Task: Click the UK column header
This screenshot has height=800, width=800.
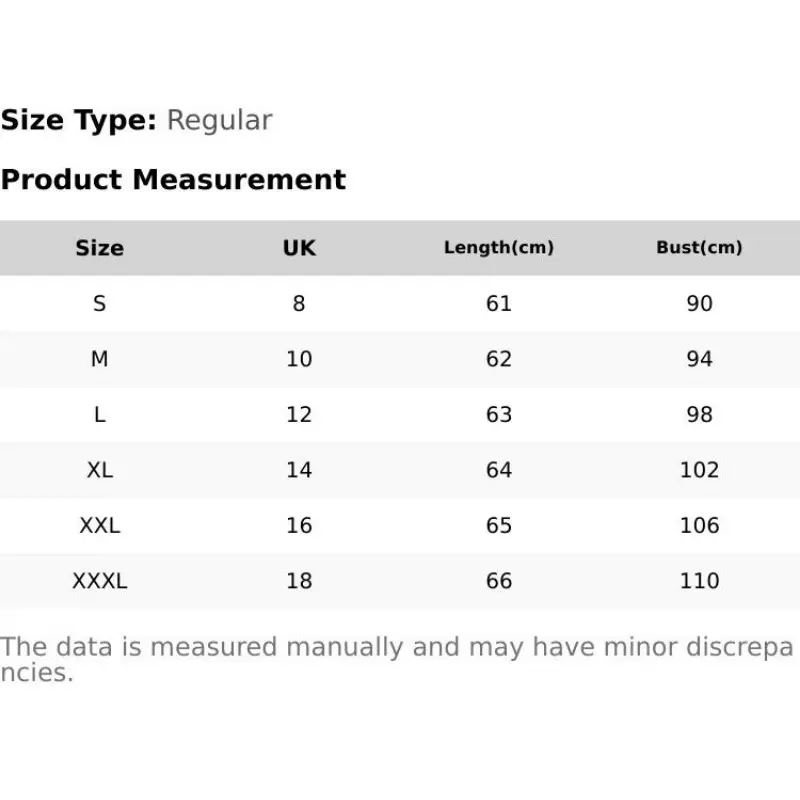Action: pos(299,248)
